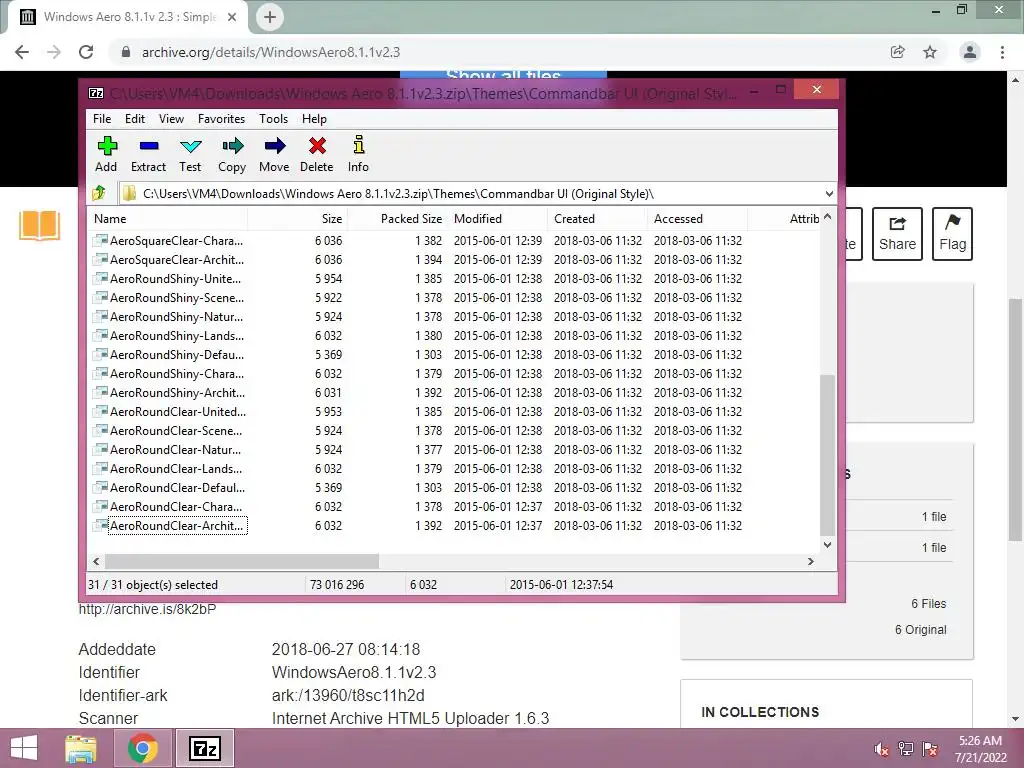Sort by the Size column header
Viewport: 1024px width, 768px height.
click(297, 219)
